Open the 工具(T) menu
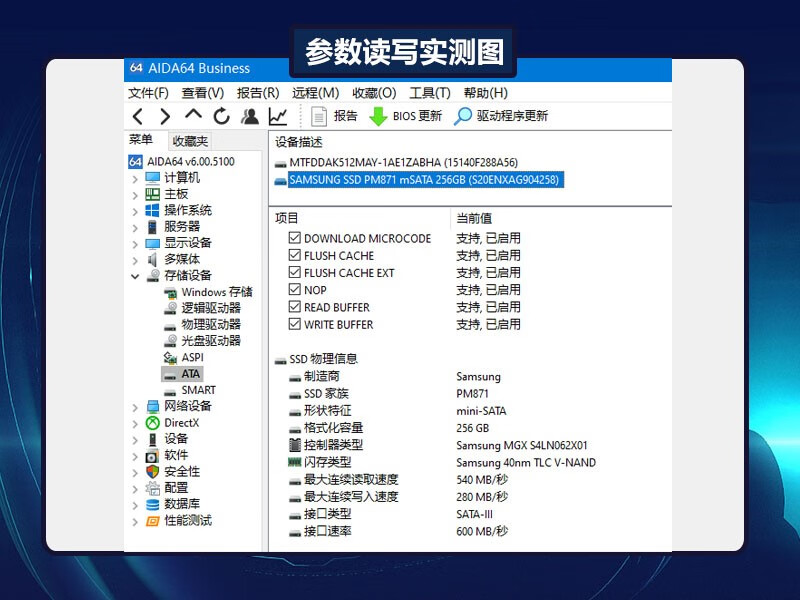The height and width of the screenshot is (600, 800). click(x=430, y=93)
